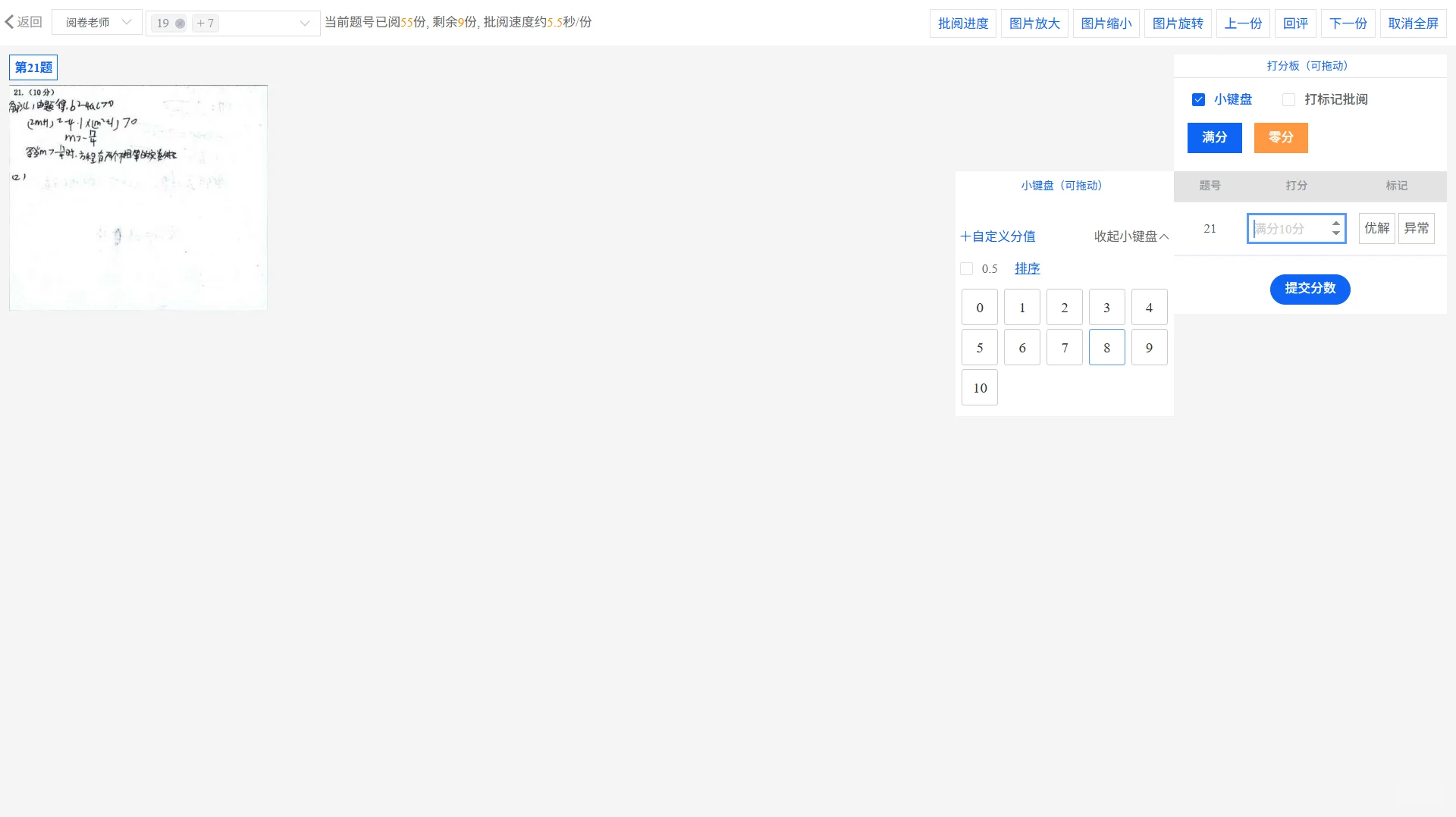Screen dimensions: 1456x817
Task: Go to previous paper via 上一份
Action: (1243, 23)
